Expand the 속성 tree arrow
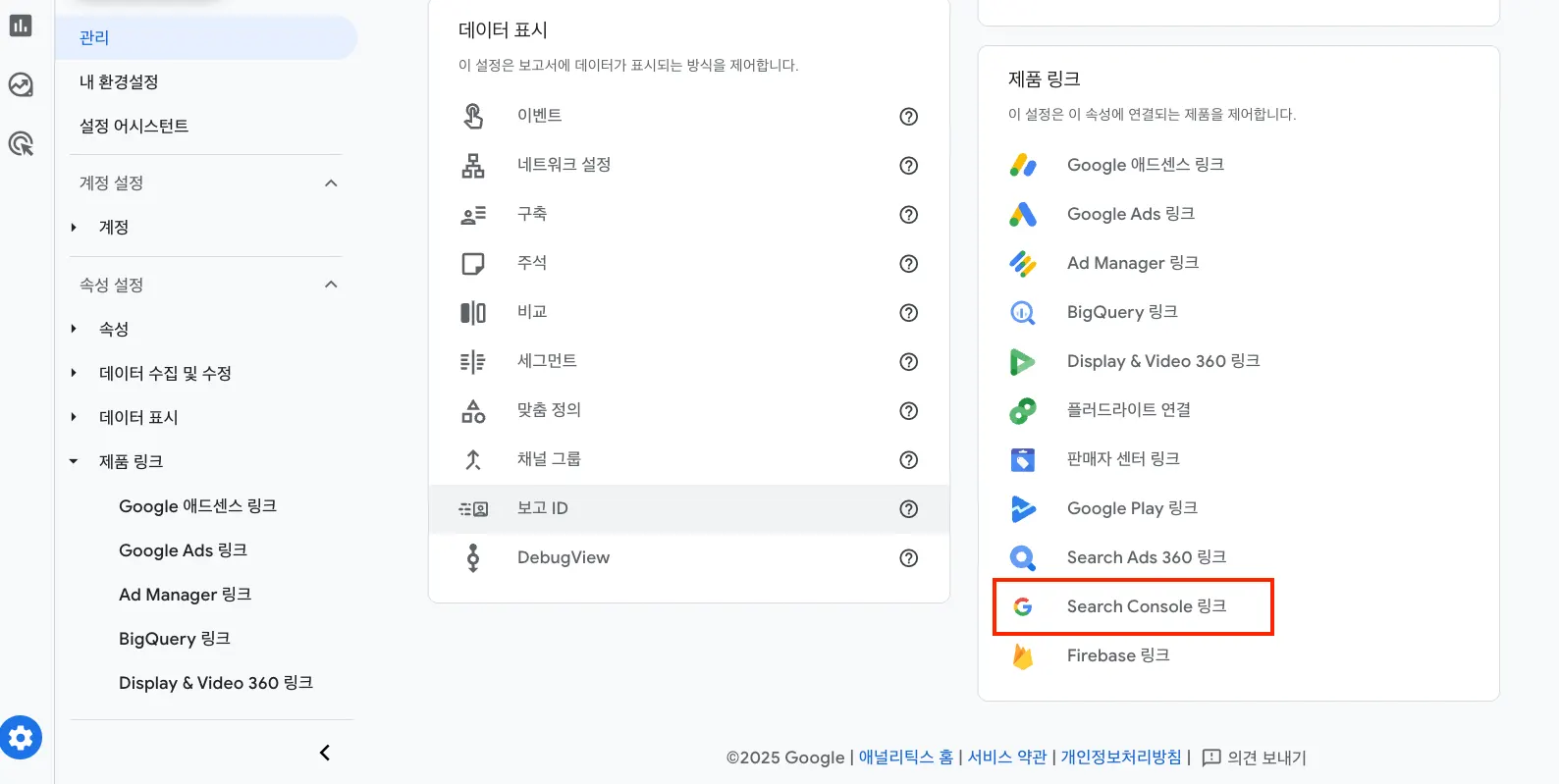The height and width of the screenshot is (784, 1559). coord(74,329)
